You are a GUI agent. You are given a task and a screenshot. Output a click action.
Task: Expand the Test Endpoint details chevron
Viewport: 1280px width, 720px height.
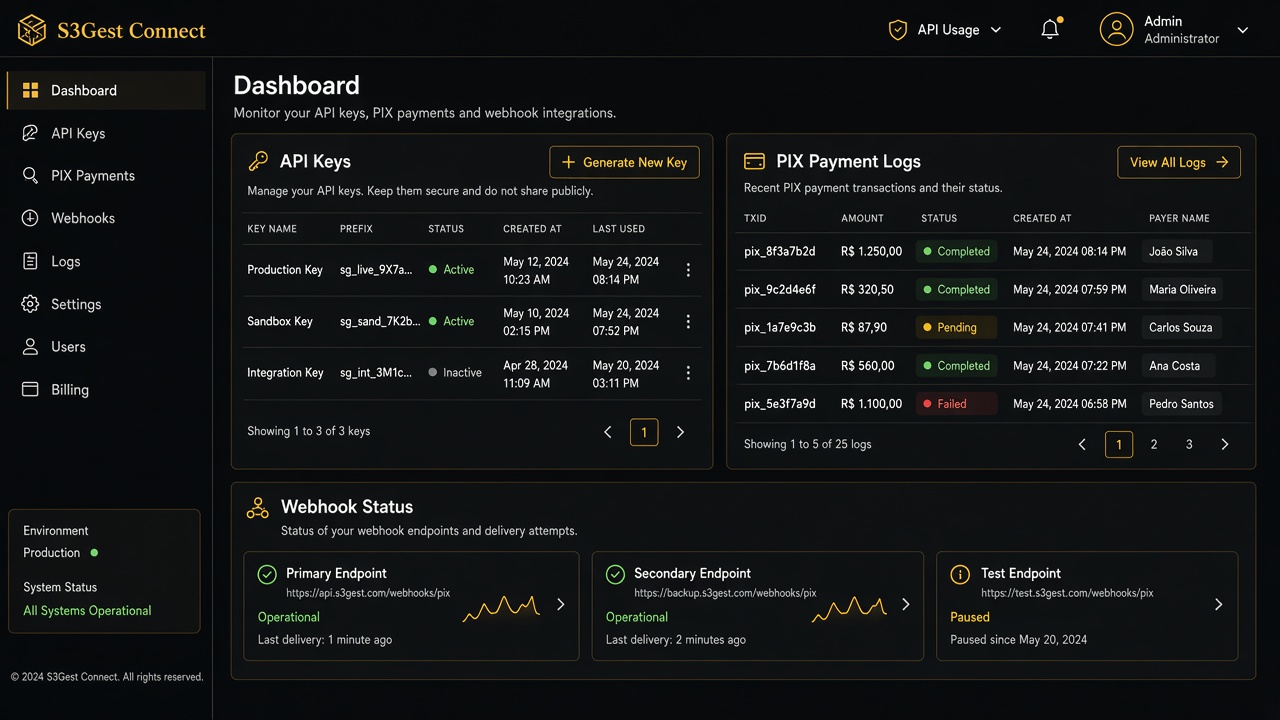point(1219,604)
